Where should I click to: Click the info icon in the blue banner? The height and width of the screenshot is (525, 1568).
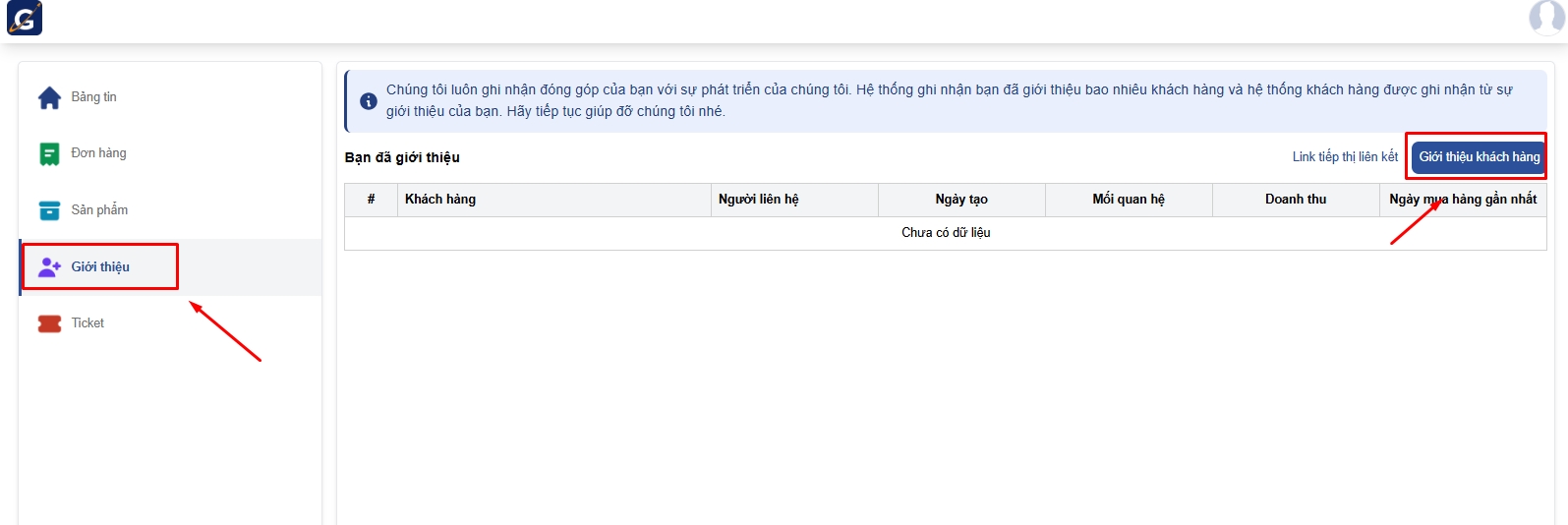click(x=369, y=101)
